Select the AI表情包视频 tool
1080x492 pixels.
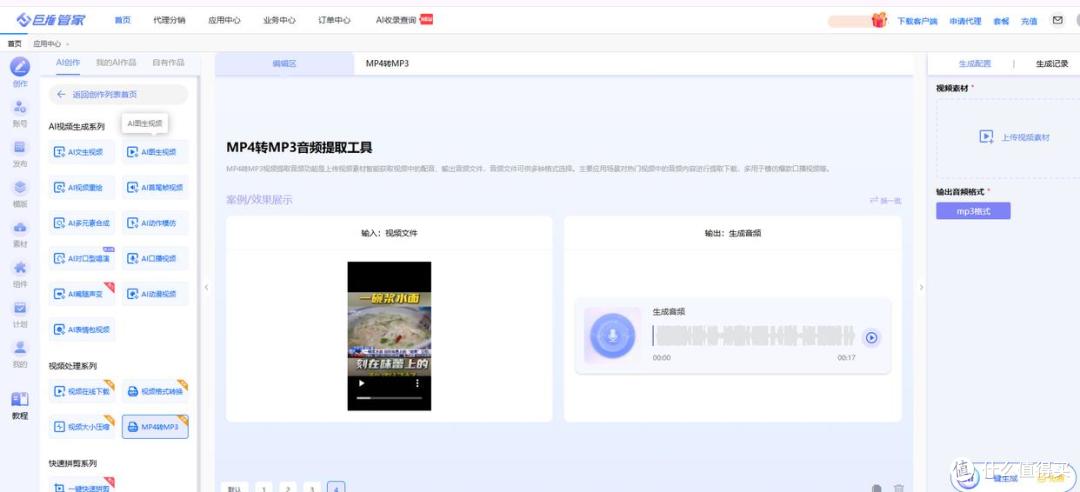pyautogui.click(x=82, y=329)
